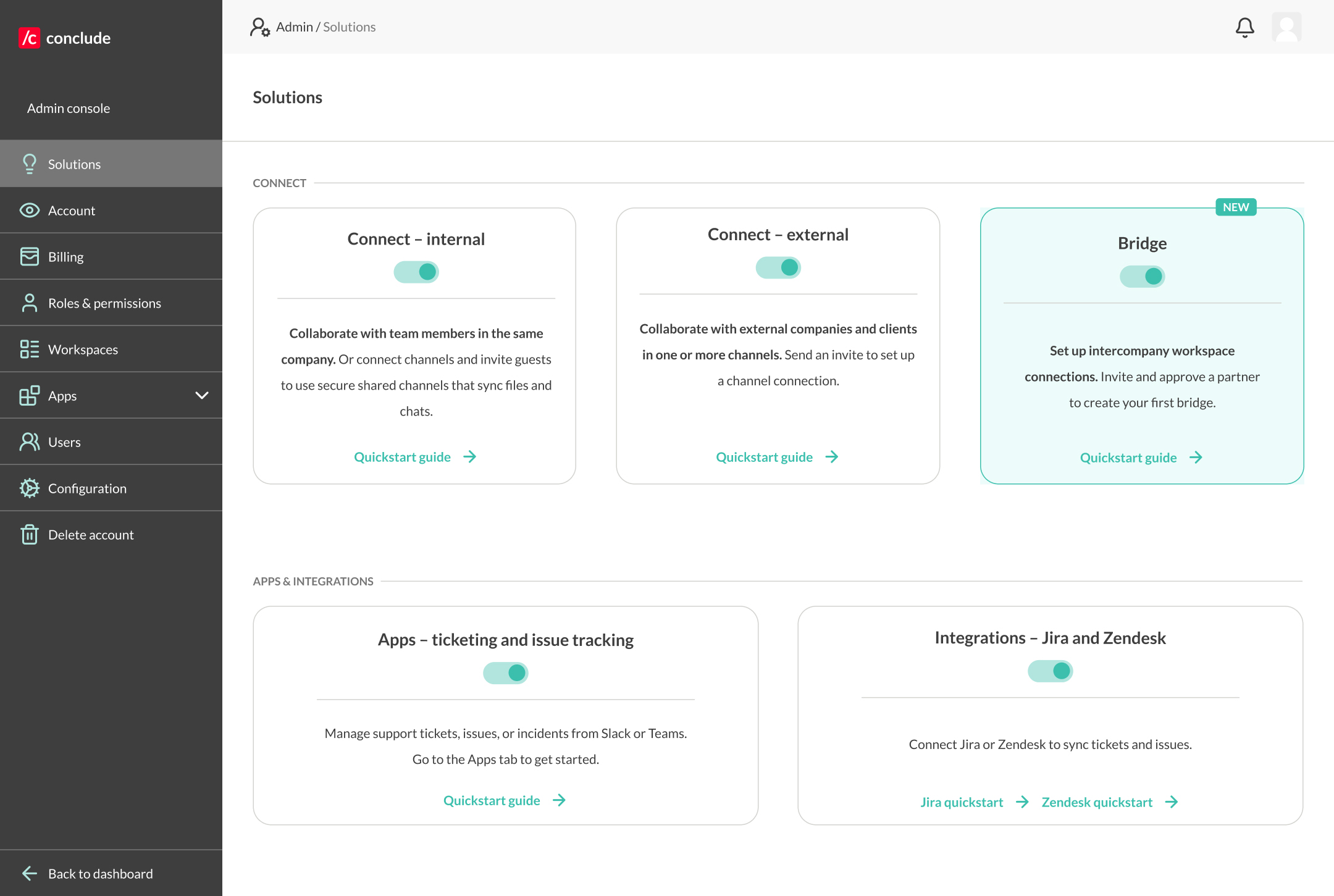1334x896 pixels.
Task: Click arrow next to Apps ticketing Quickstart guide
Action: coord(559,800)
